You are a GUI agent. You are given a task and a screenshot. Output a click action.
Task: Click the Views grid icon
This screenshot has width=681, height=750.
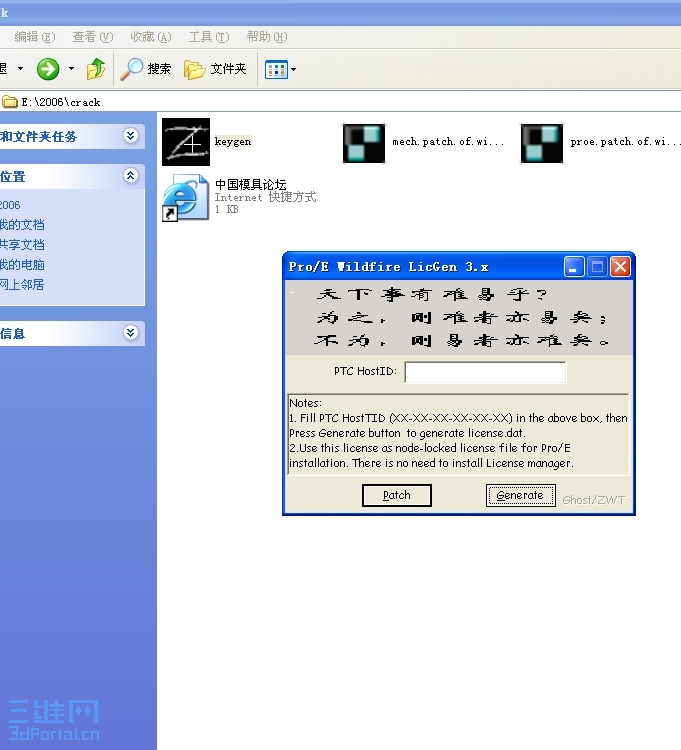[276, 69]
